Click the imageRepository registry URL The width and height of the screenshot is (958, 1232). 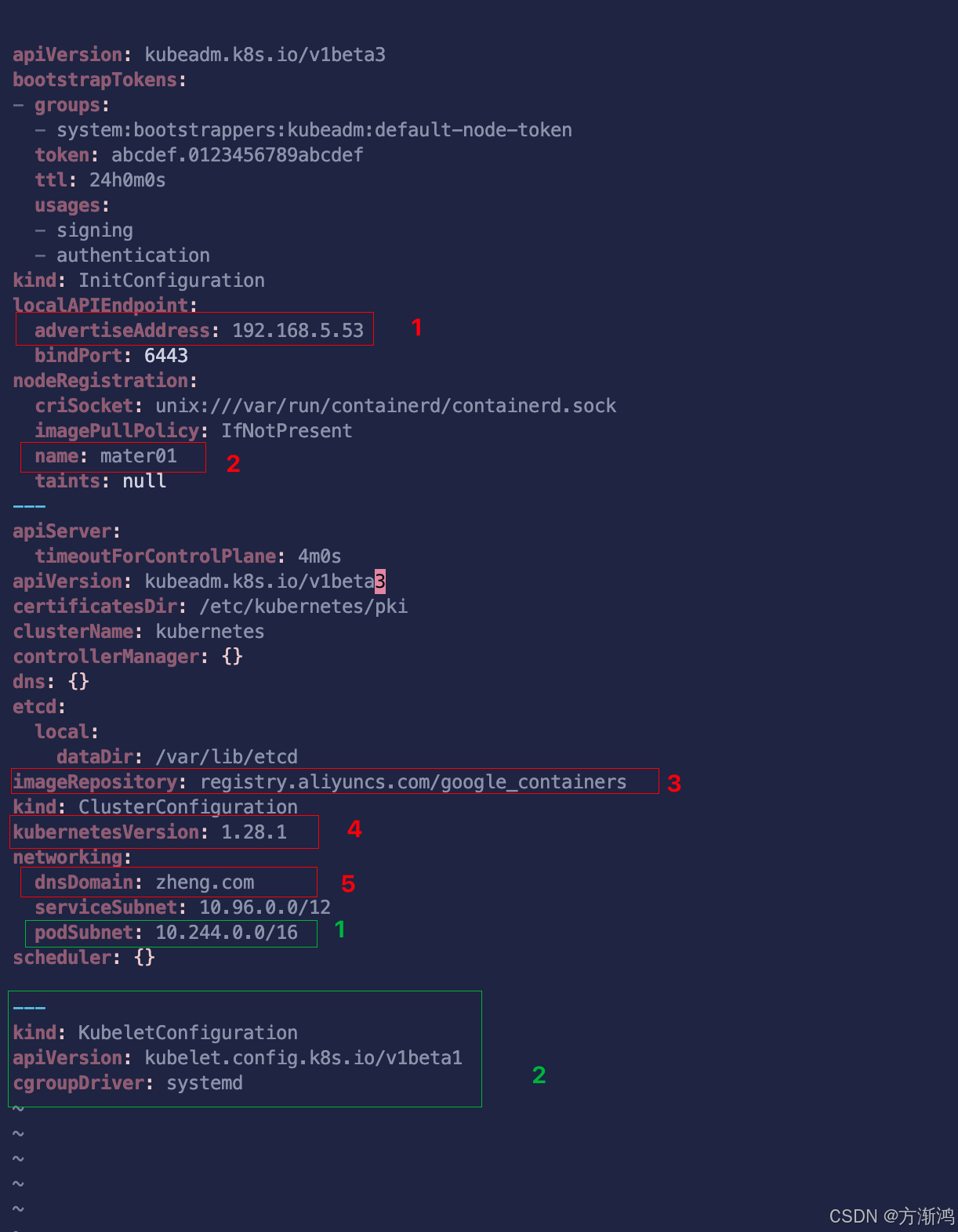pos(413,781)
